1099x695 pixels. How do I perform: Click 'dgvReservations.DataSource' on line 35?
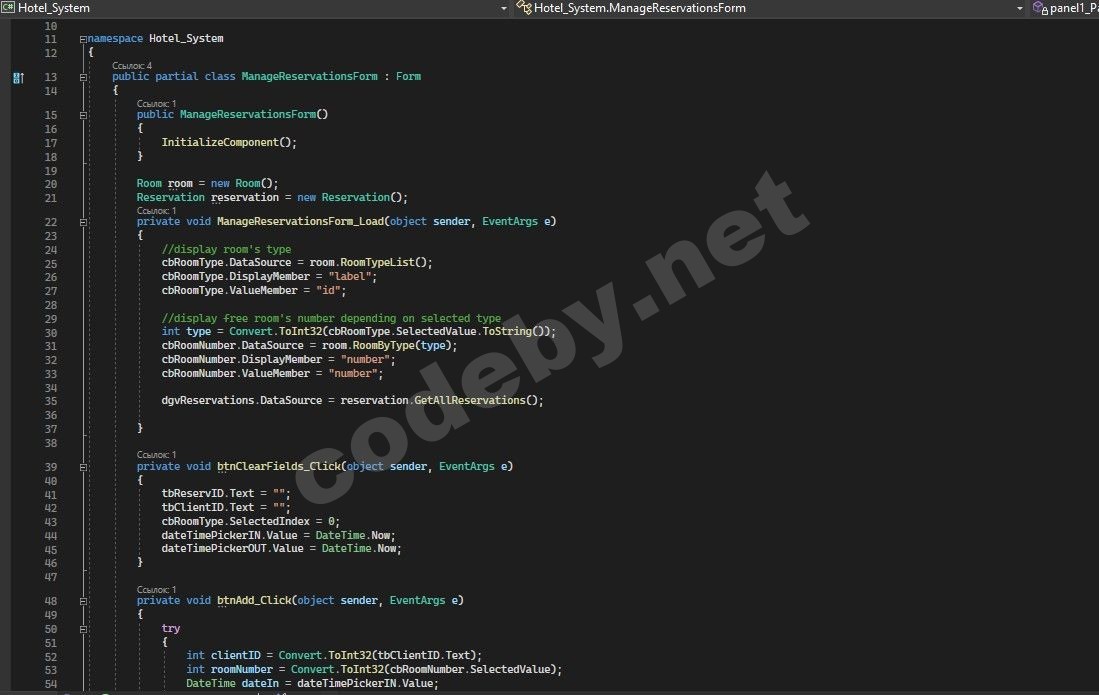242,400
